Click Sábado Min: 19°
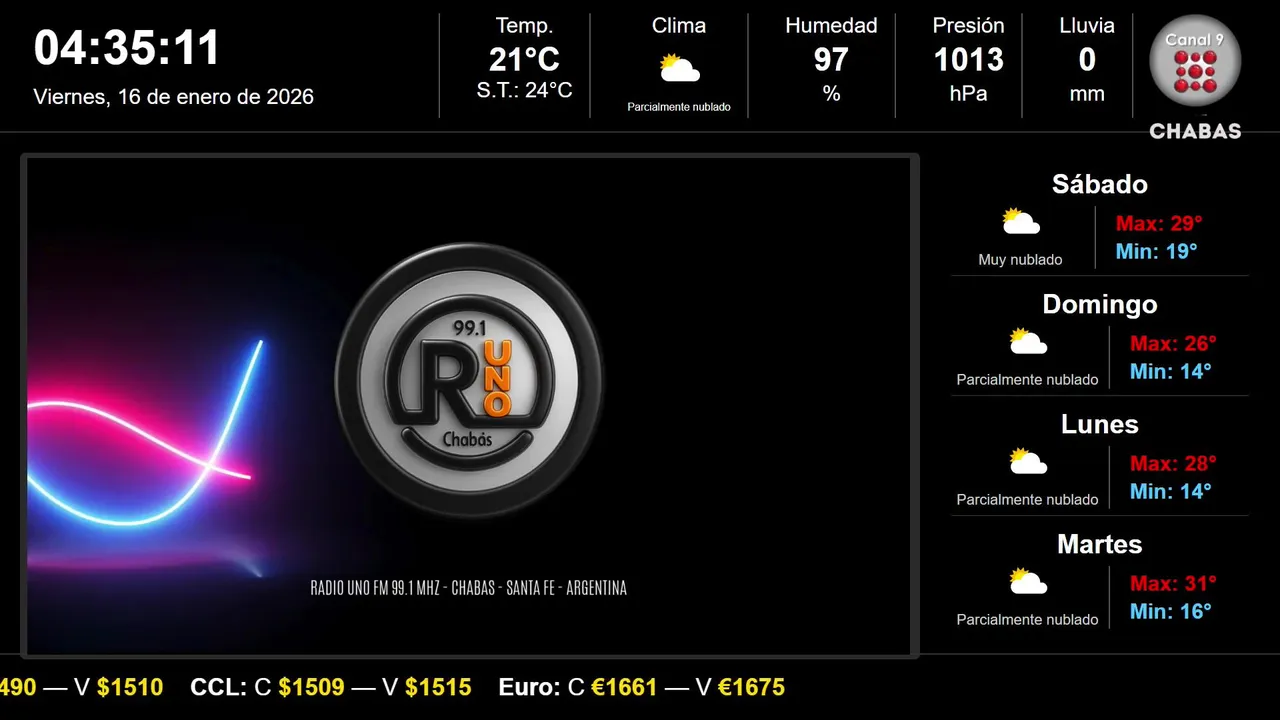Image resolution: width=1280 pixels, height=720 pixels. (1156, 251)
